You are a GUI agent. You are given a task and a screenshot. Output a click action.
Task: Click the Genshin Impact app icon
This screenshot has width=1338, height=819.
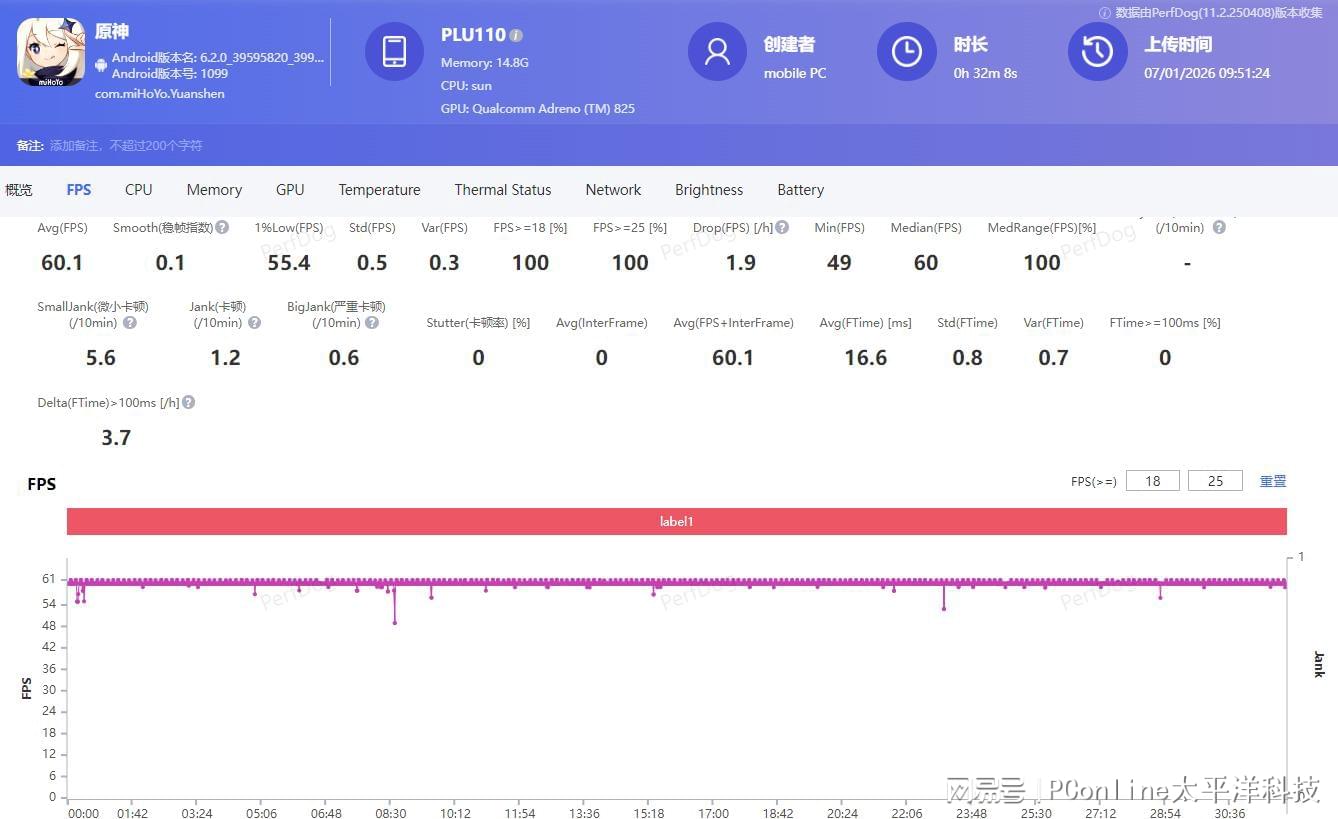tap(51, 52)
